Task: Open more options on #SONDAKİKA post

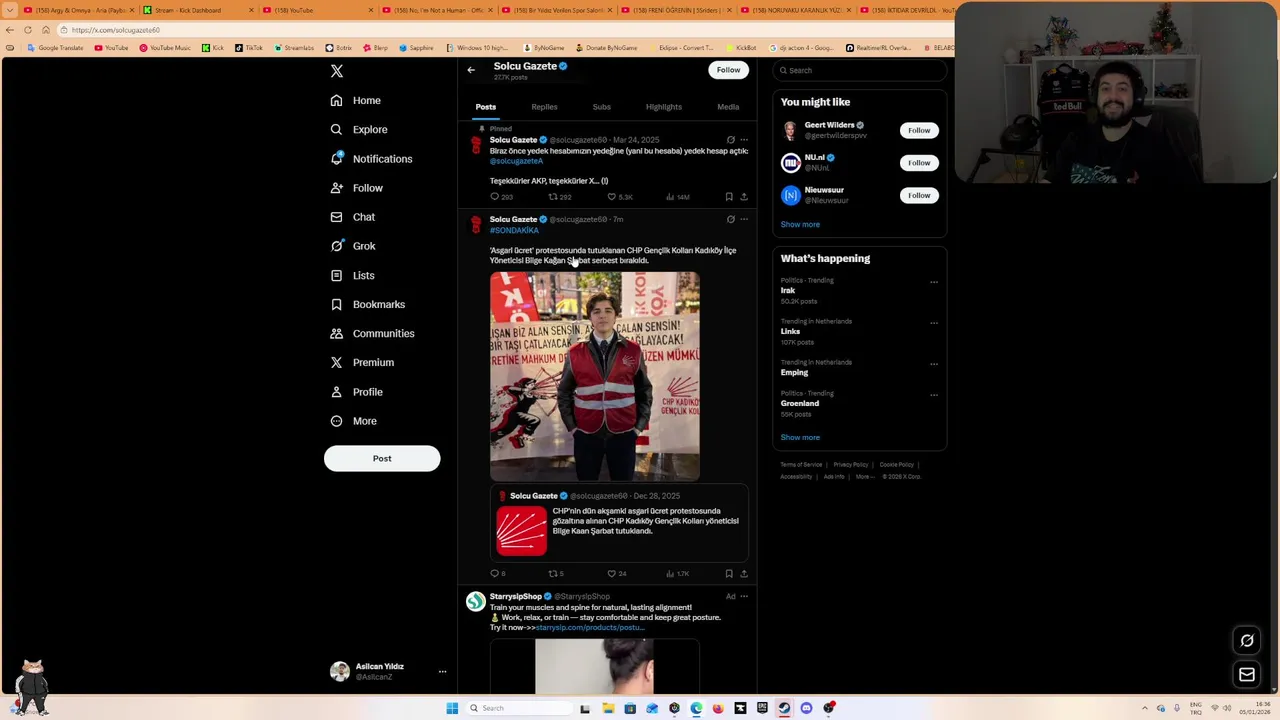Action: point(743,219)
